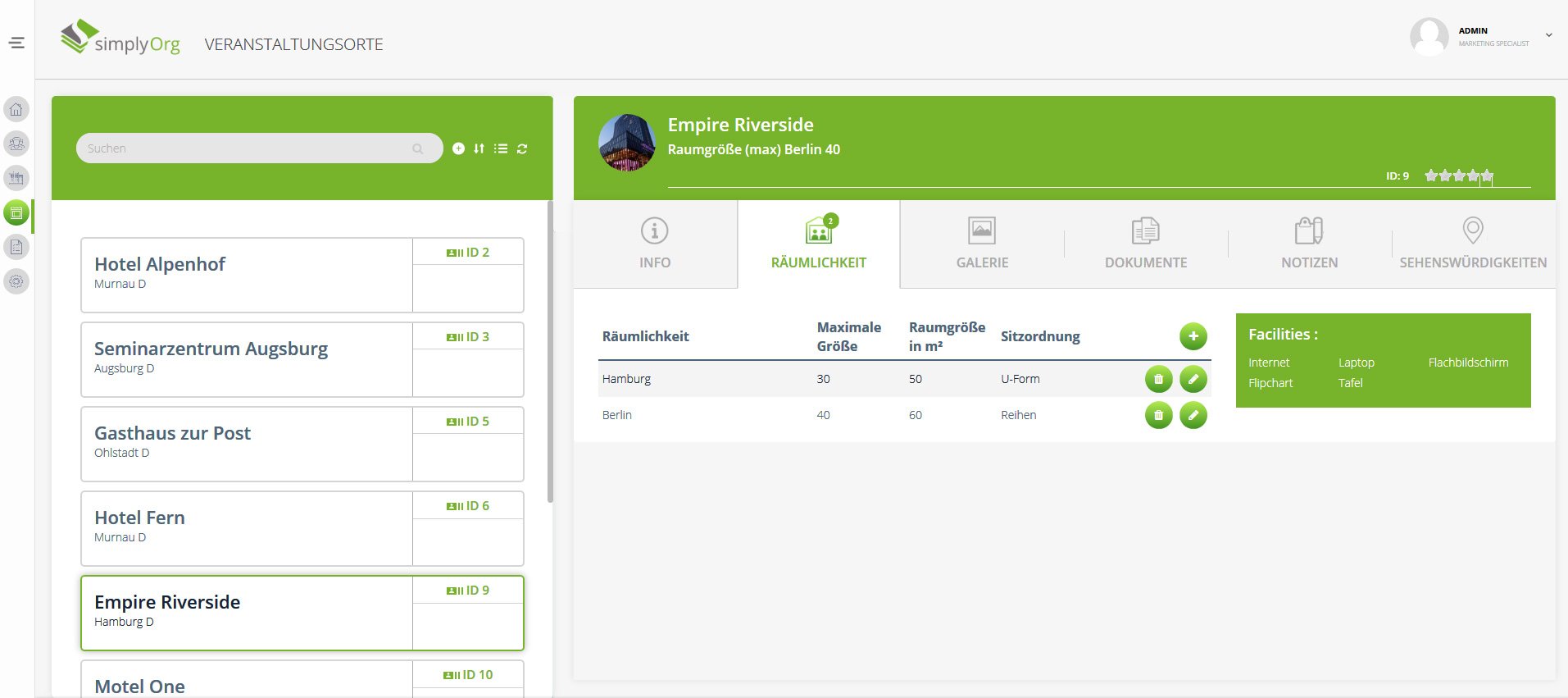Click the Empire Riverside header title
The image size is (1568, 698).
pyautogui.click(x=741, y=125)
